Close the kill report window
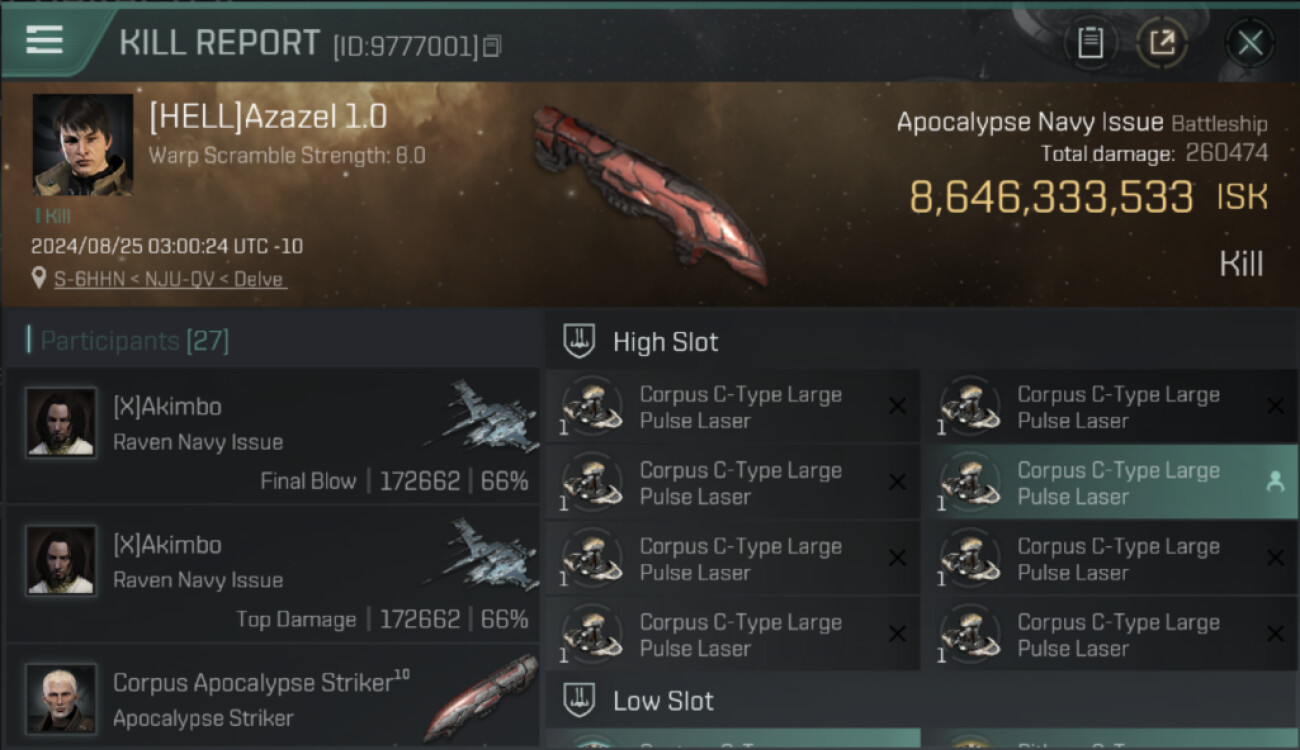The height and width of the screenshot is (750, 1300). click(1249, 43)
